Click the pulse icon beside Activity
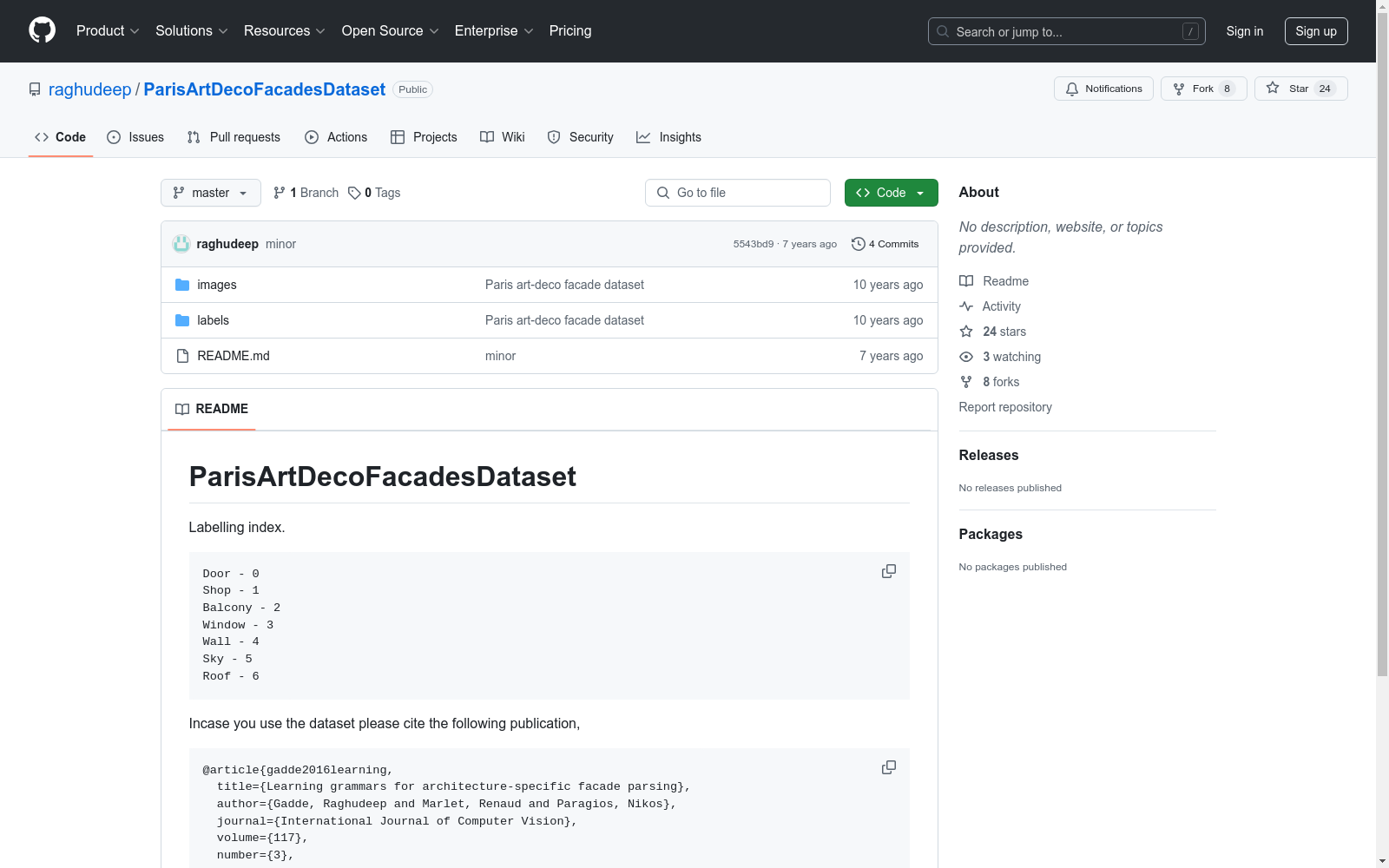Image resolution: width=1389 pixels, height=868 pixels. pos(966,306)
